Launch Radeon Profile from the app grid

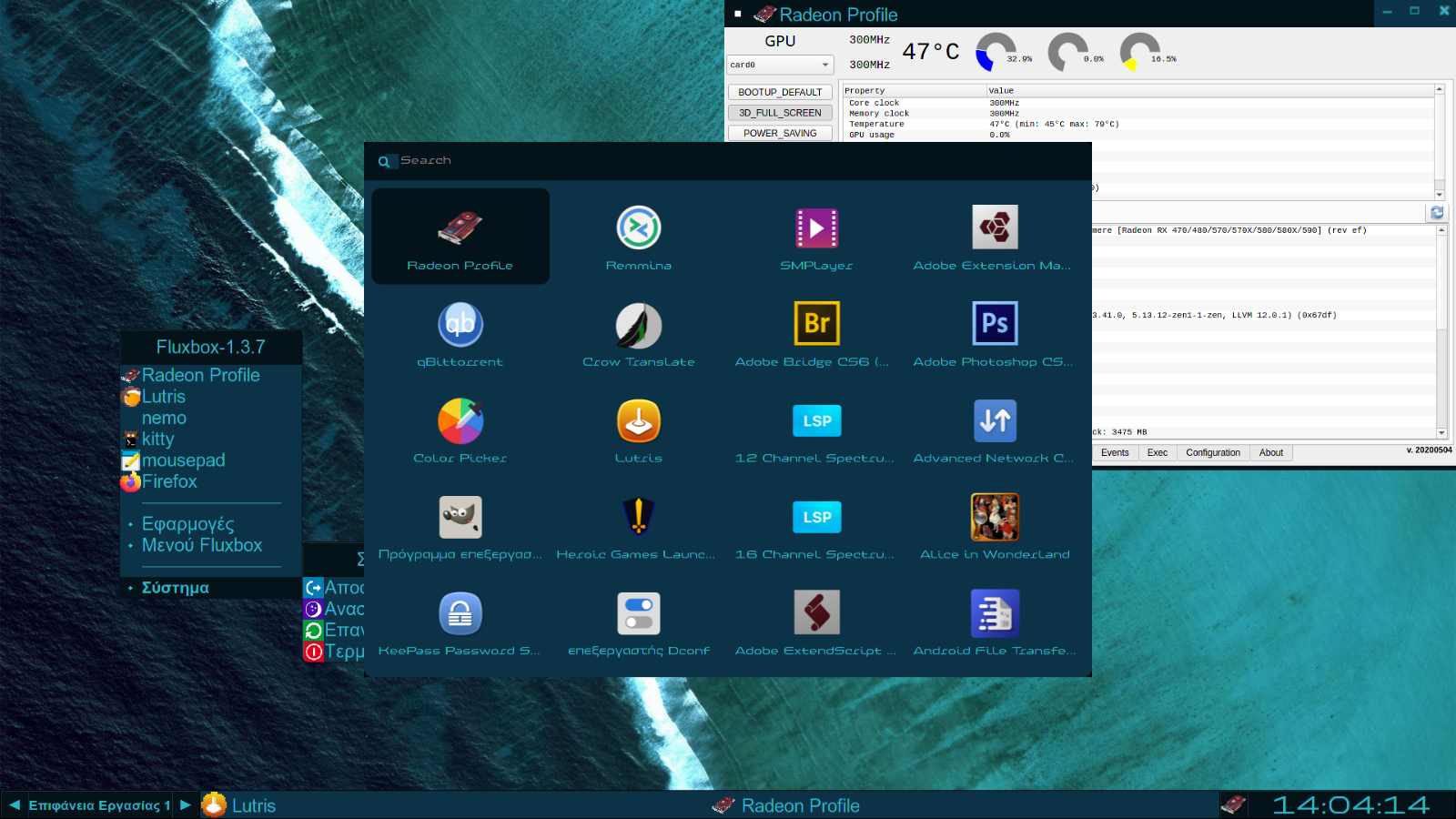point(460,237)
